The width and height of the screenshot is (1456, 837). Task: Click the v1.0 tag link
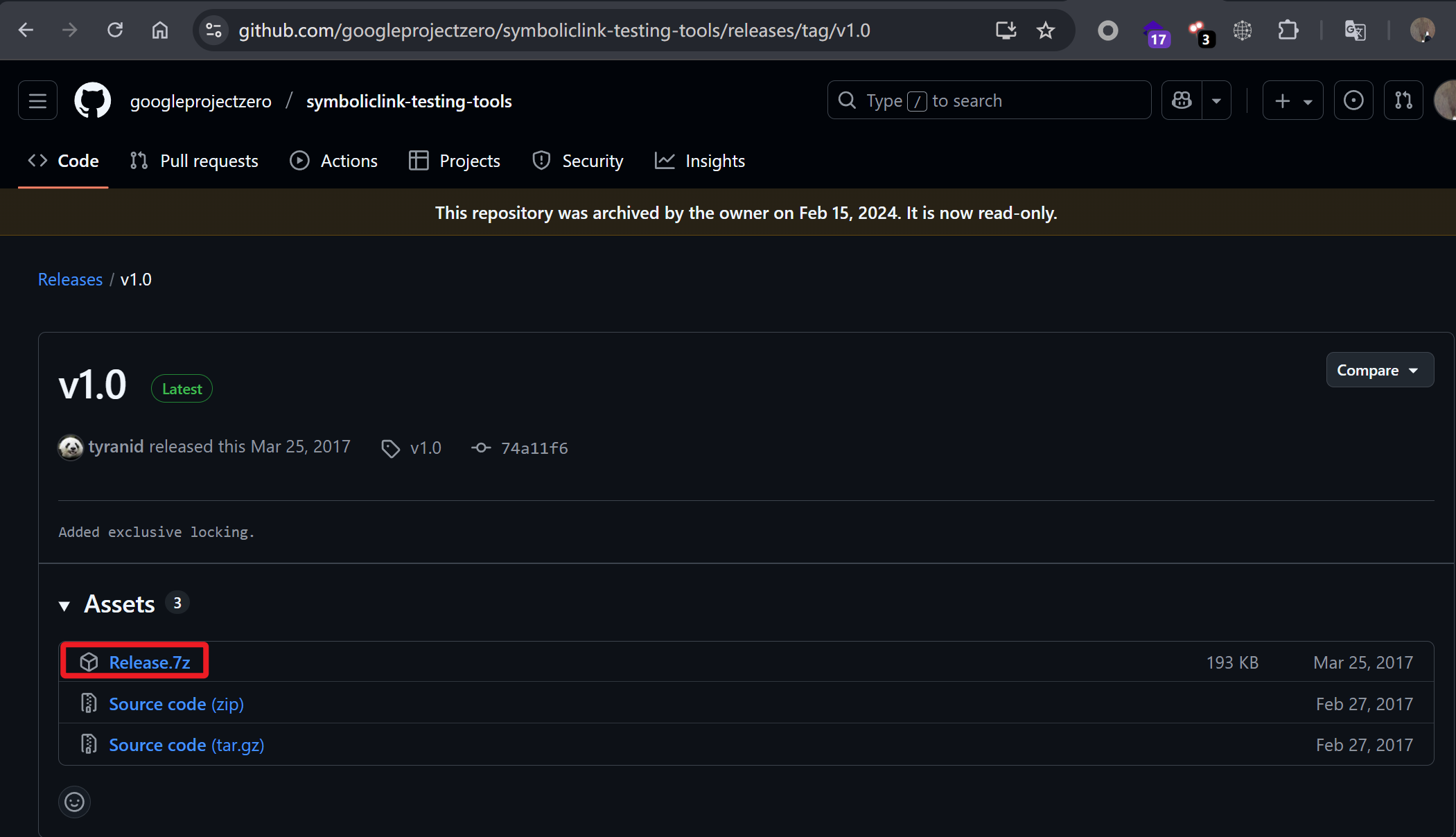point(425,448)
